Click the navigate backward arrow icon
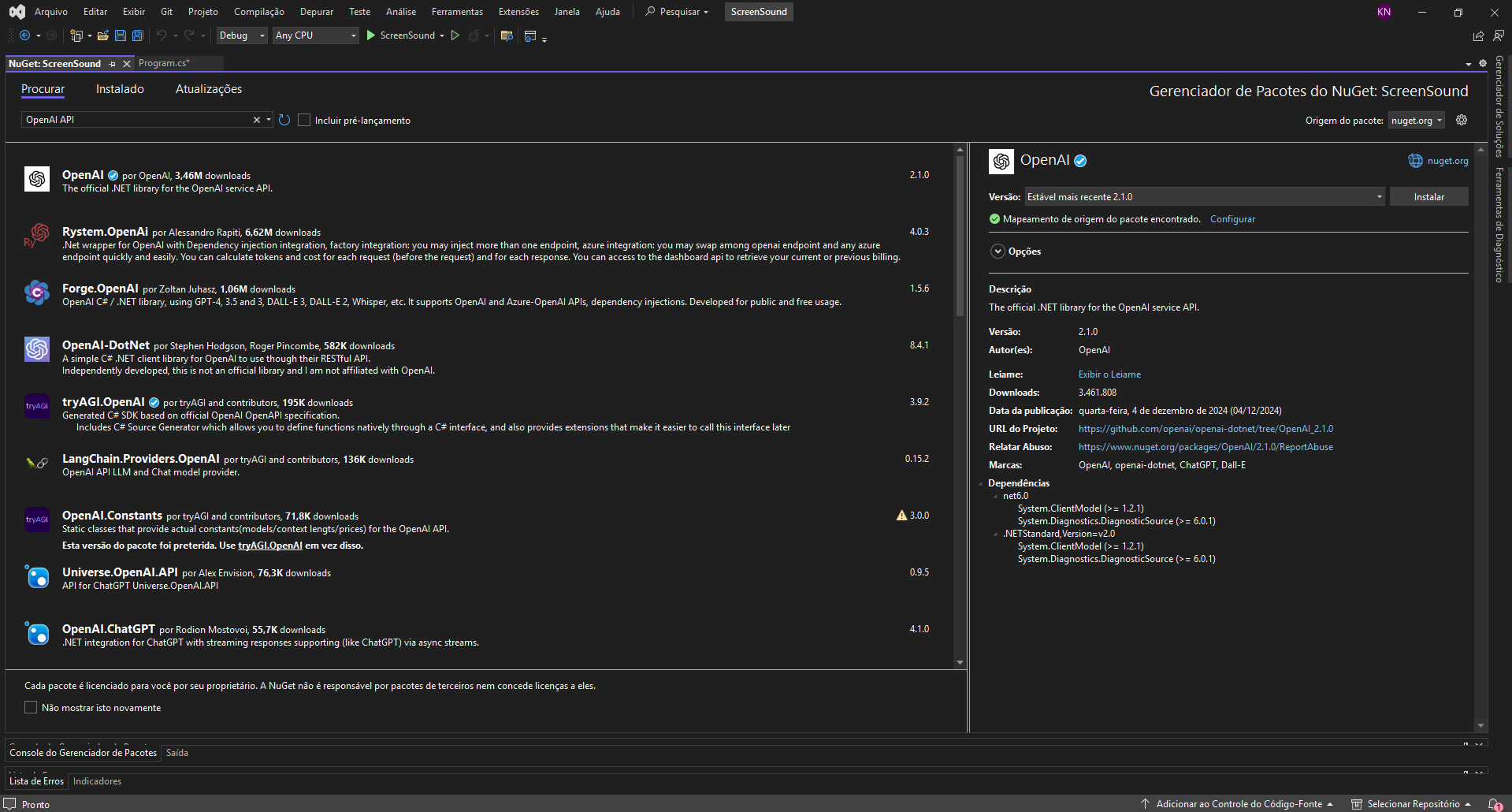 click(24, 35)
